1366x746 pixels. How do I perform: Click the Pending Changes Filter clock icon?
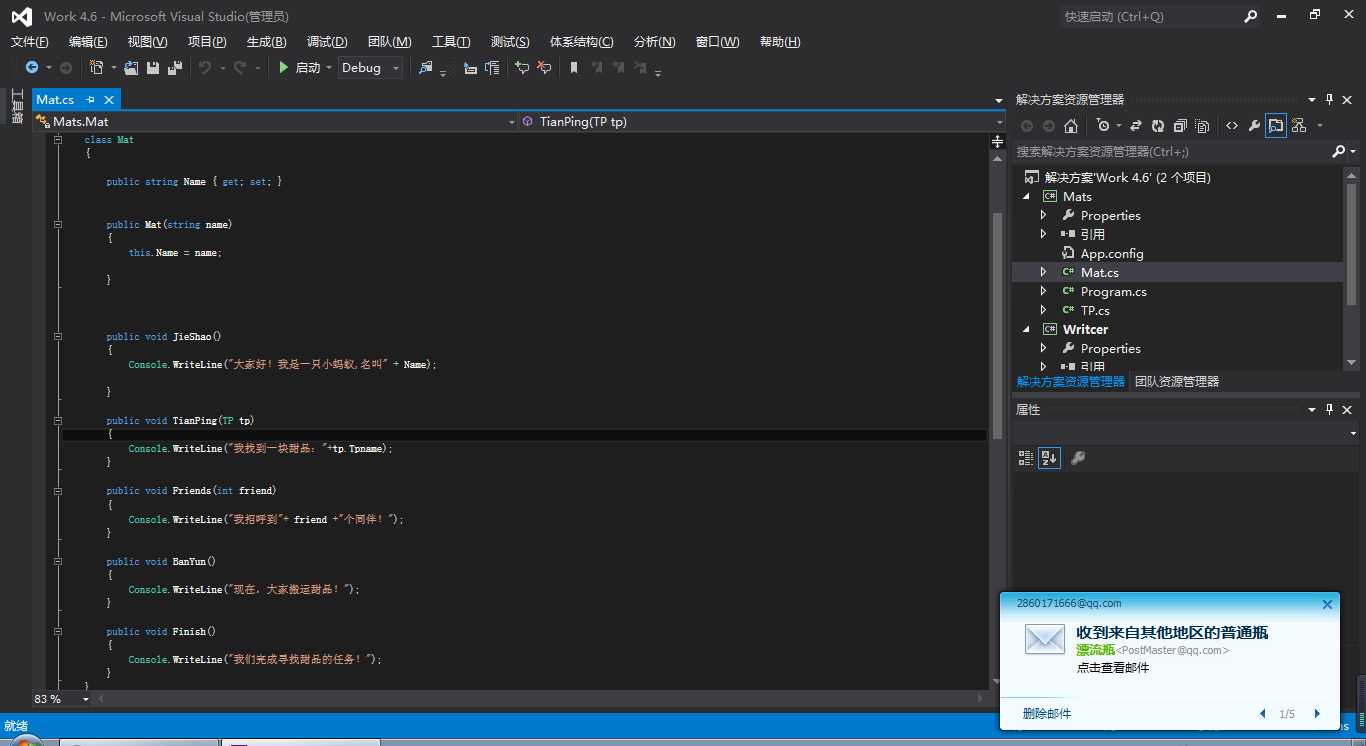(1102, 126)
